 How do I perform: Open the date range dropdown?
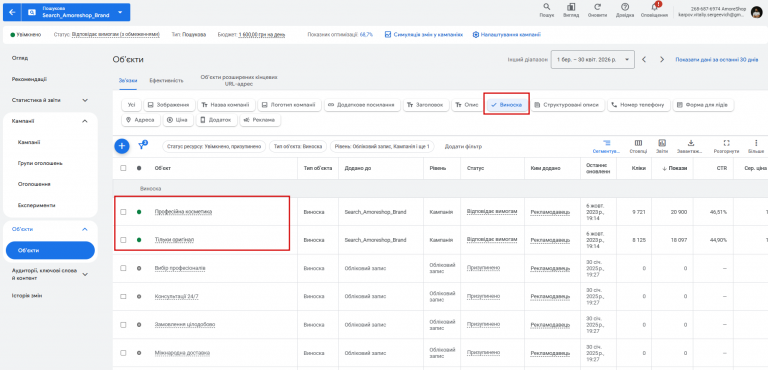click(593, 59)
